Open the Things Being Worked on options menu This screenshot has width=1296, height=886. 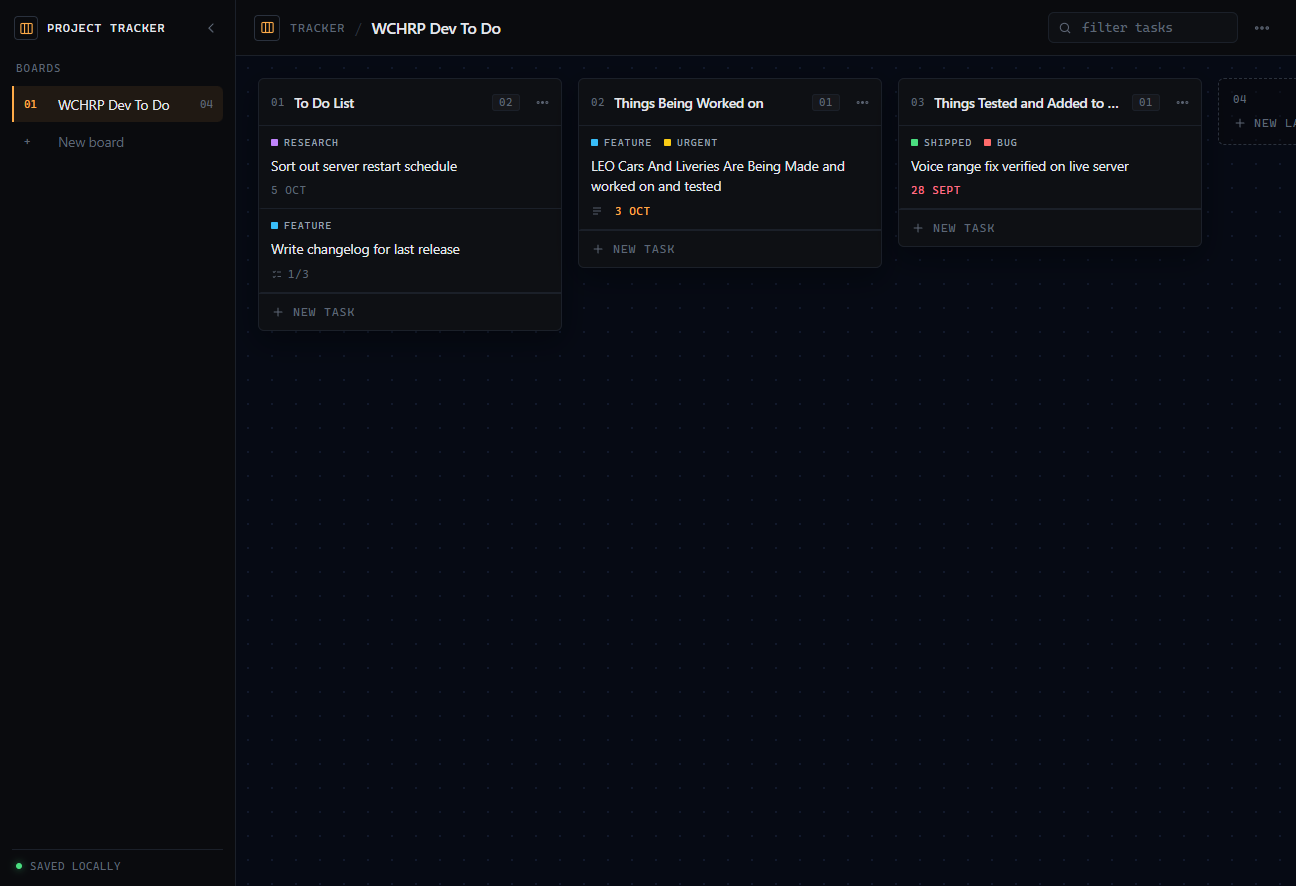[x=862, y=102]
